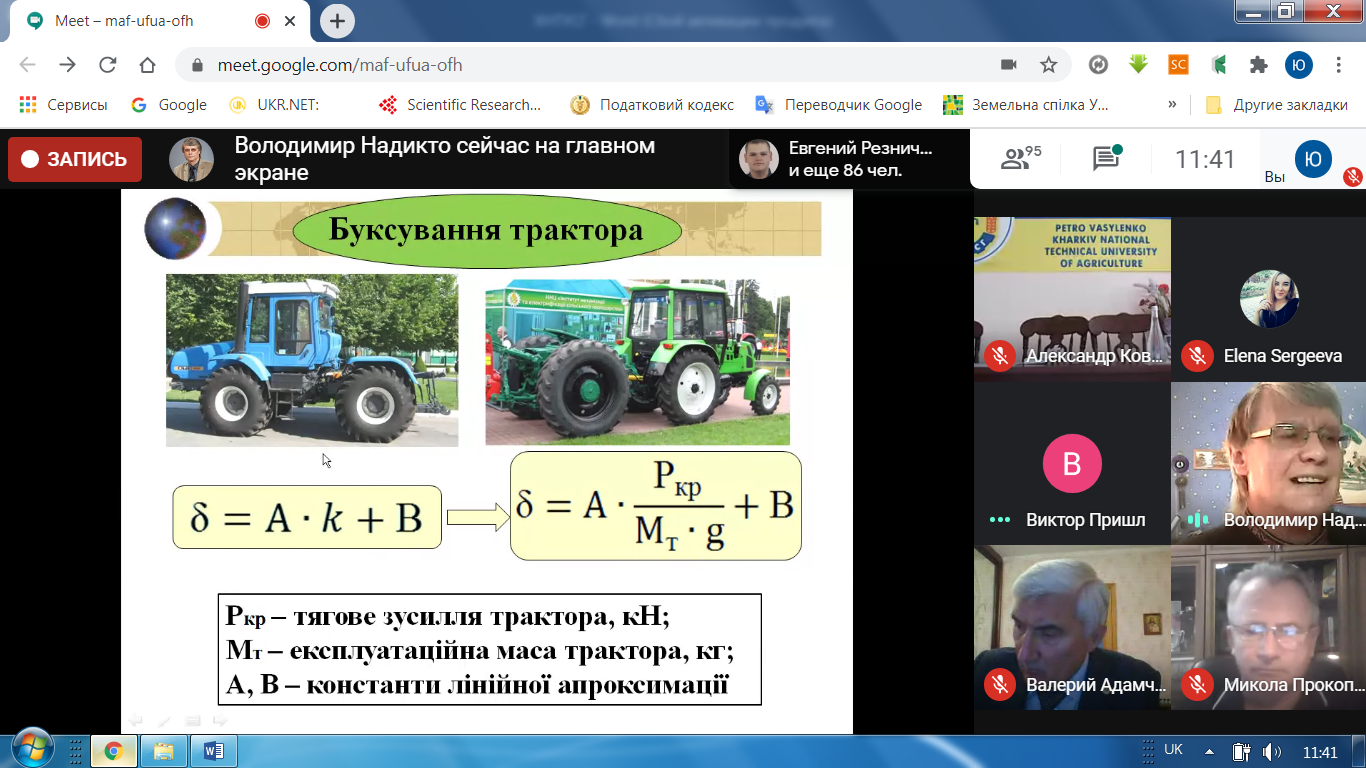The width and height of the screenshot is (1366, 768).
Task: Click the muted mic icon for Микола Прокоп
Action: 1196,685
